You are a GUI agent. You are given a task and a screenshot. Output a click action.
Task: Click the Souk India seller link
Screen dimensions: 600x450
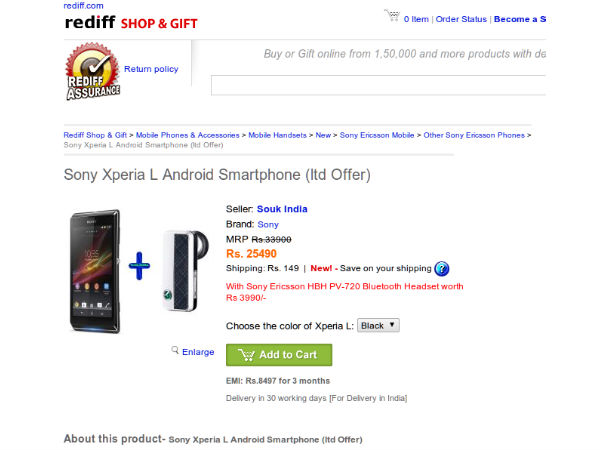282,209
